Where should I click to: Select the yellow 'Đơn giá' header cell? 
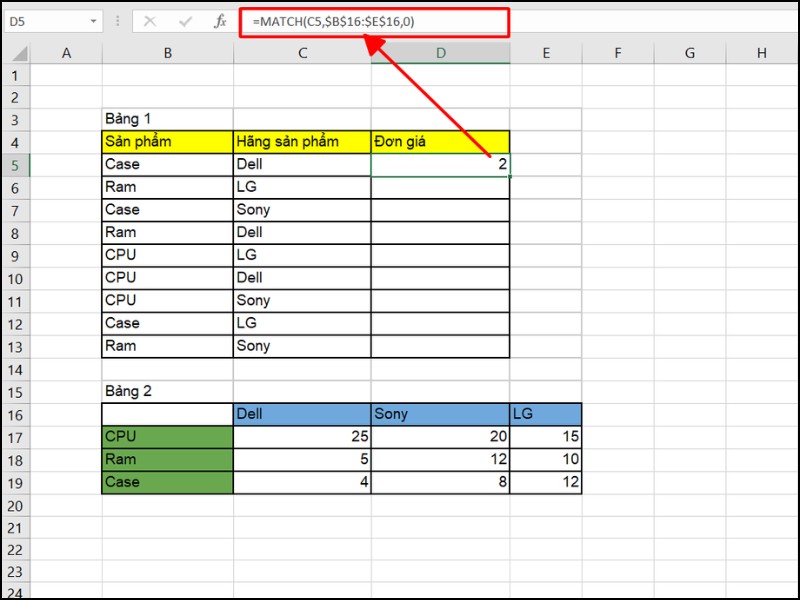[x=440, y=142]
